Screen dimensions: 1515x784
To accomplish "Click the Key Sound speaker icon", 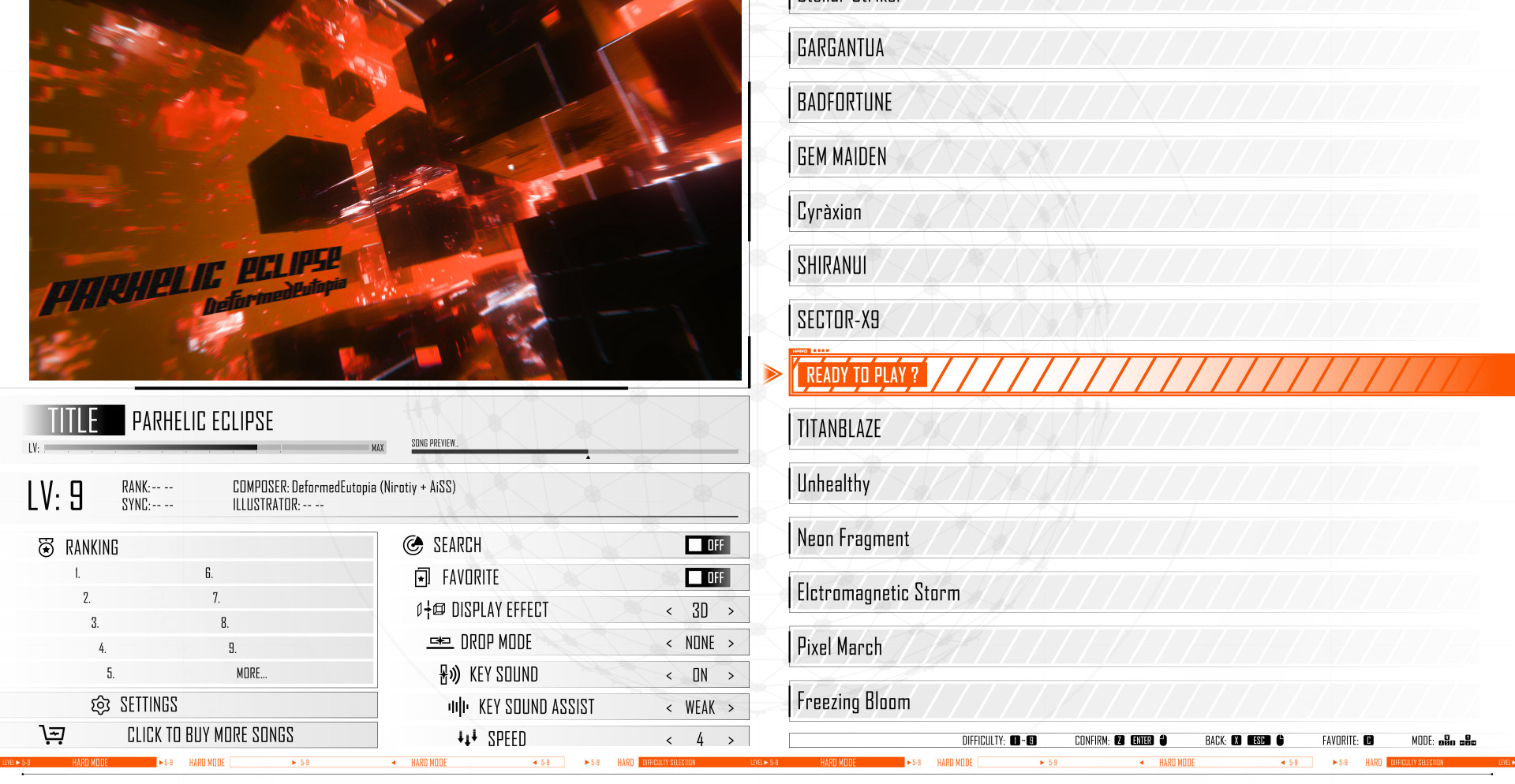I will coord(450,674).
